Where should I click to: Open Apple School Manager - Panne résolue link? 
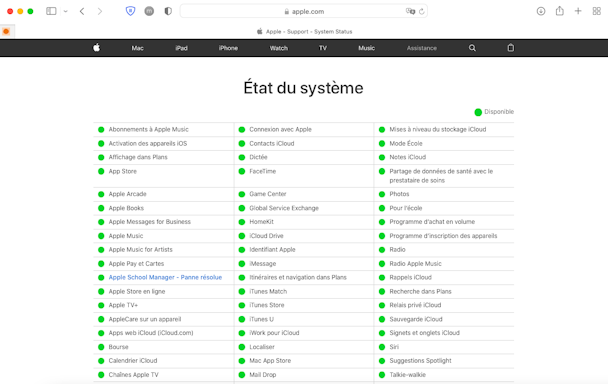pos(165,277)
